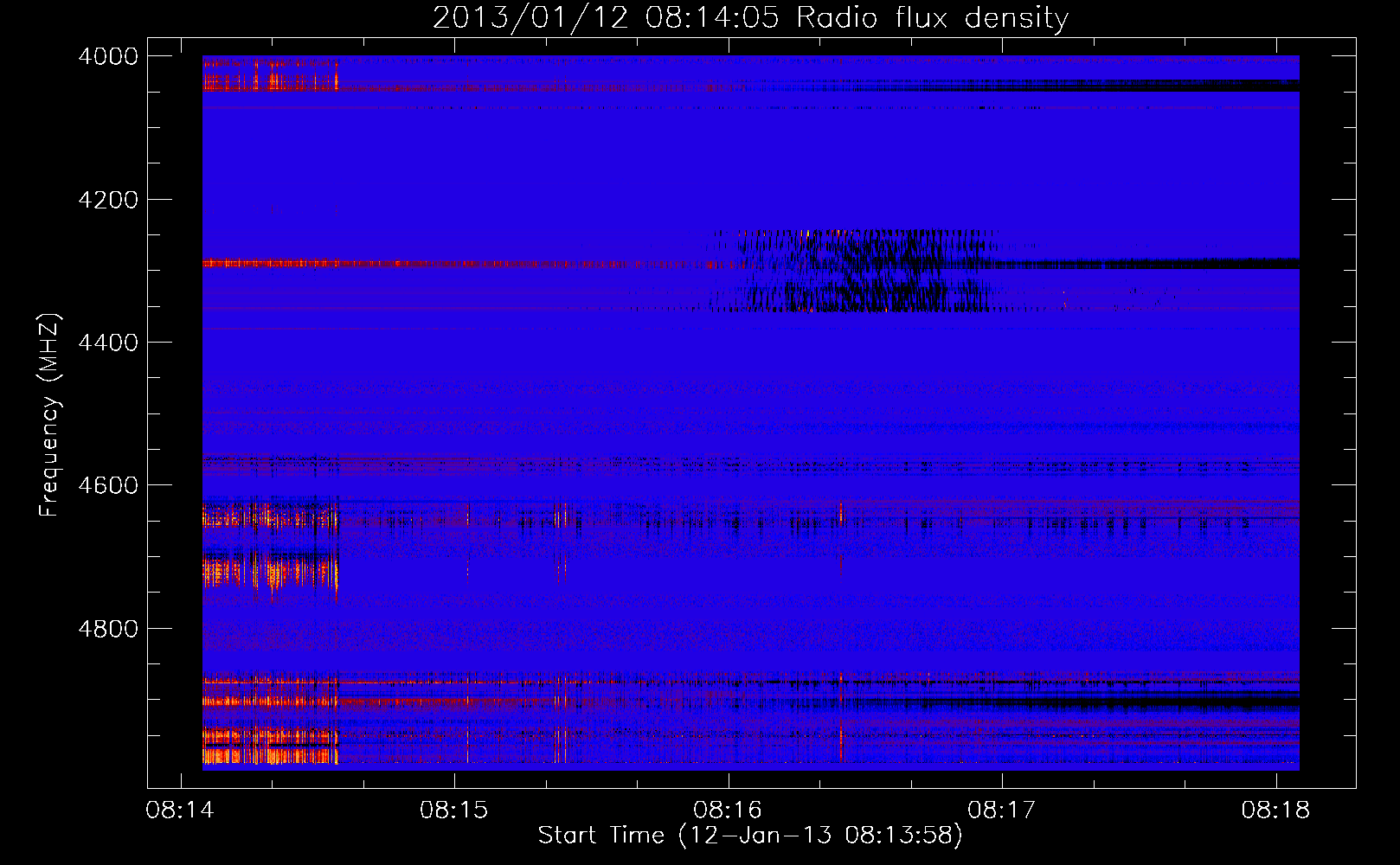Click the dark burst feature near 4300 MHz
This screenshot has height=865, width=1400.
pyautogui.click(x=857, y=271)
